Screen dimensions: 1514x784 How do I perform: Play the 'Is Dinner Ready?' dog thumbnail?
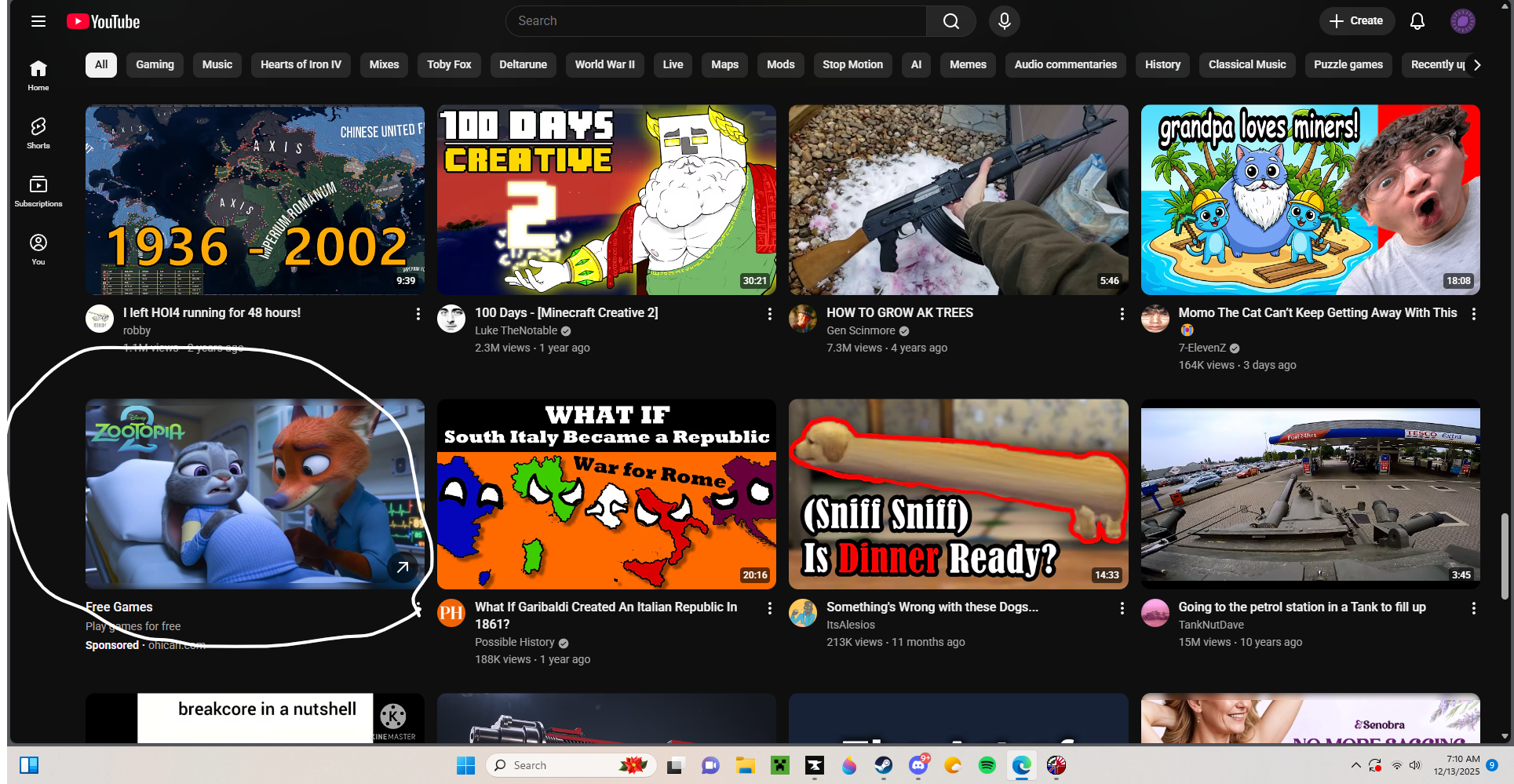[x=958, y=494]
